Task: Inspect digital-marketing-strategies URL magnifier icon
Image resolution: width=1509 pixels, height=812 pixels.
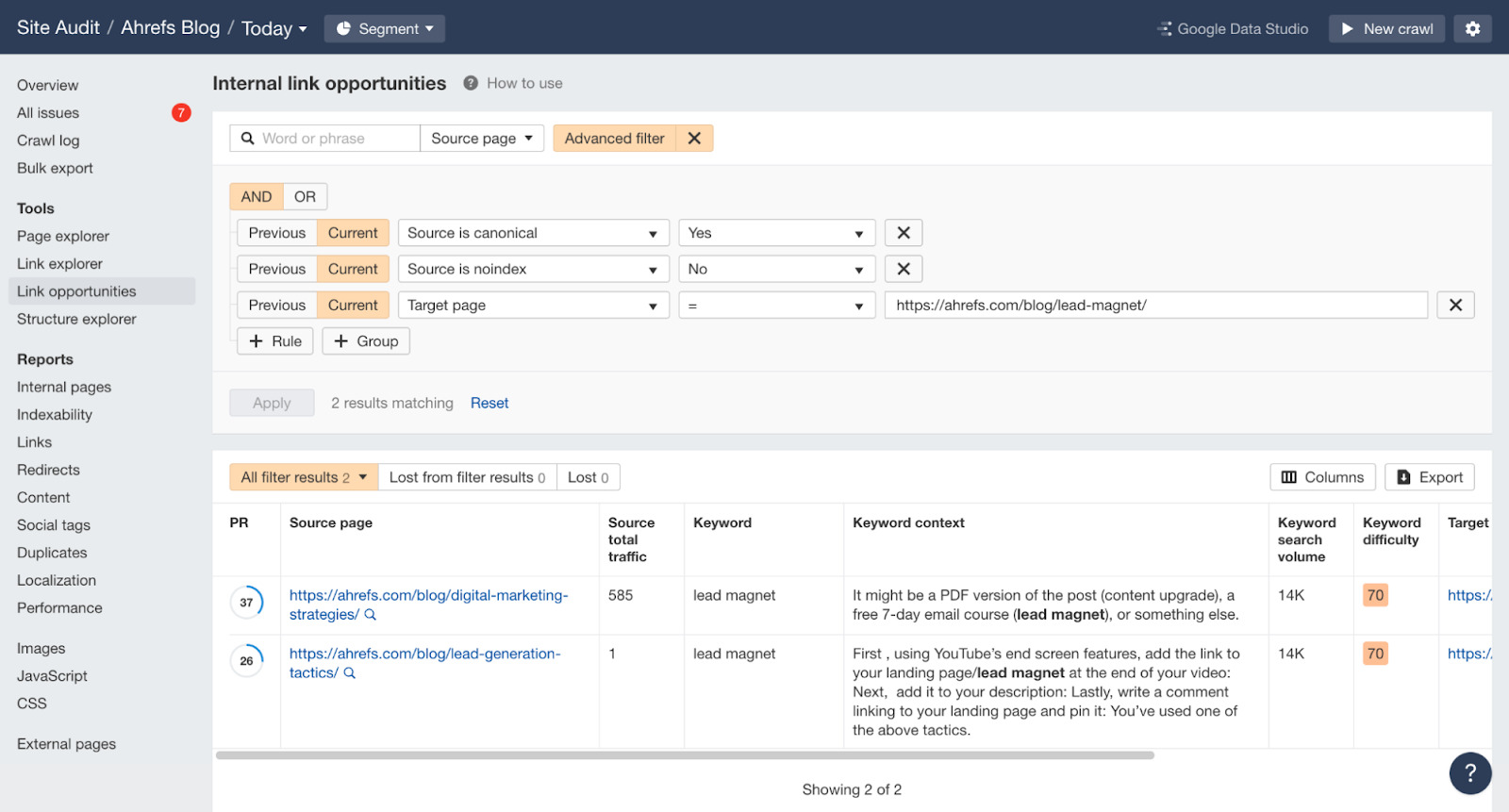Action: (x=371, y=615)
